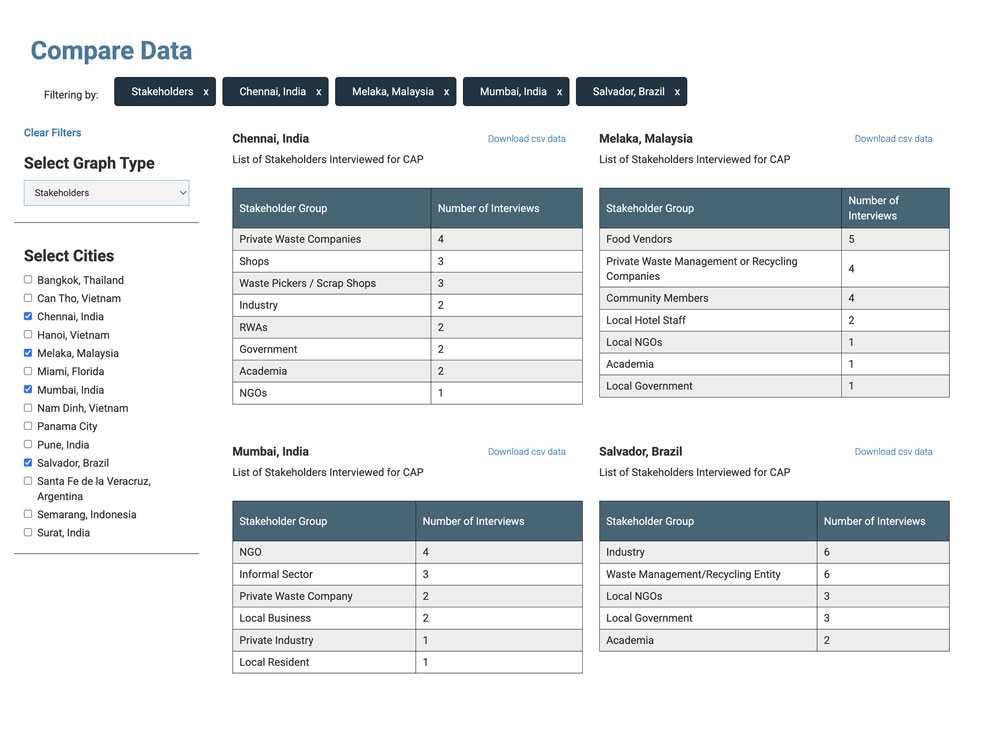Remove the Salvador, Brazil filter chip

(x=678, y=90)
